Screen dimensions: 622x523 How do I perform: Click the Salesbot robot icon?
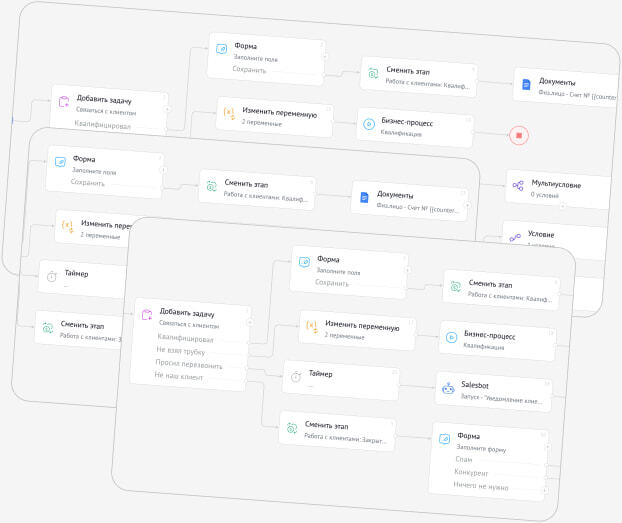448,388
